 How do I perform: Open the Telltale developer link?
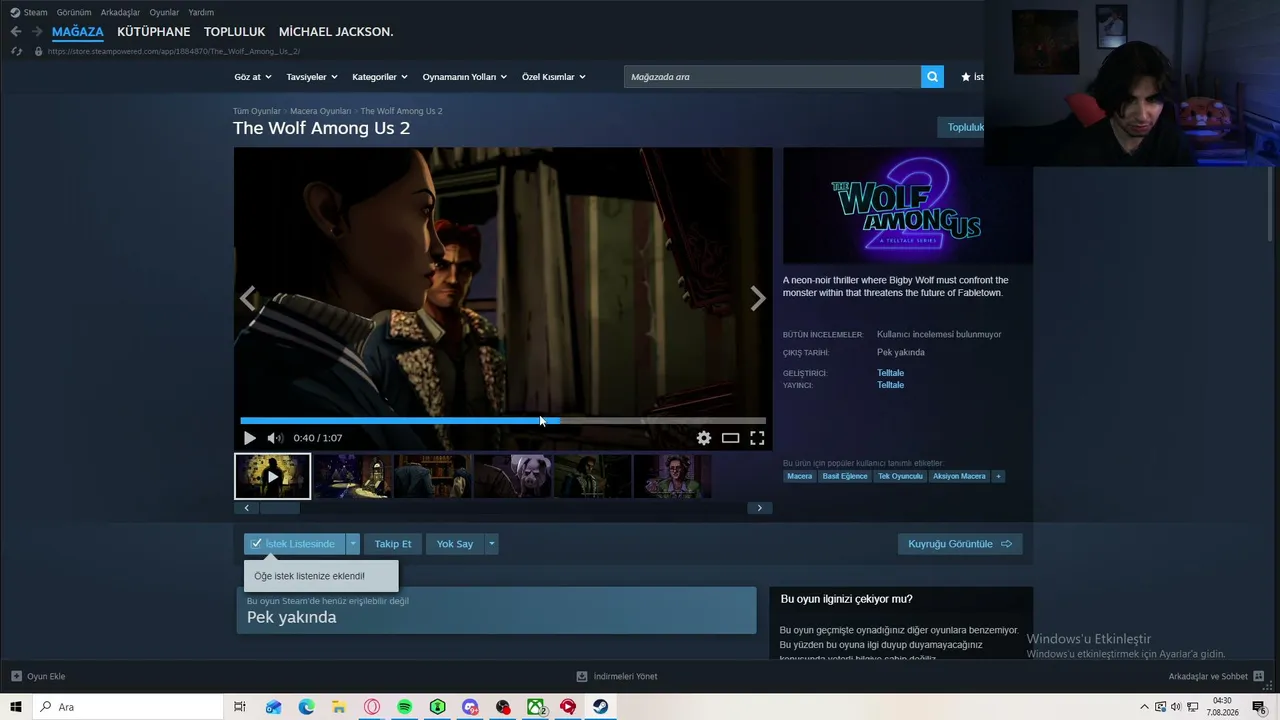[890, 373]
